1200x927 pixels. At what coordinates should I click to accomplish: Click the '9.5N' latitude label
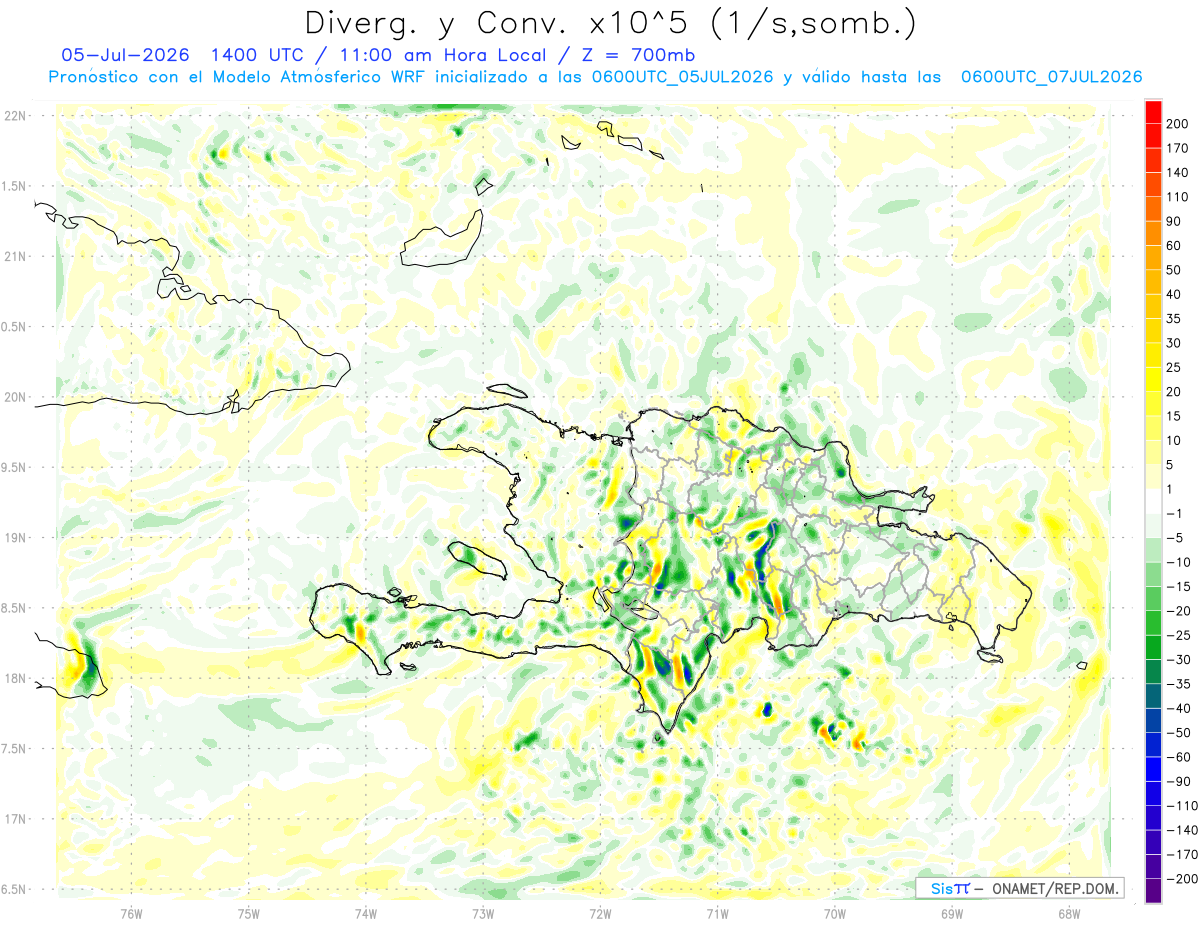15,467
